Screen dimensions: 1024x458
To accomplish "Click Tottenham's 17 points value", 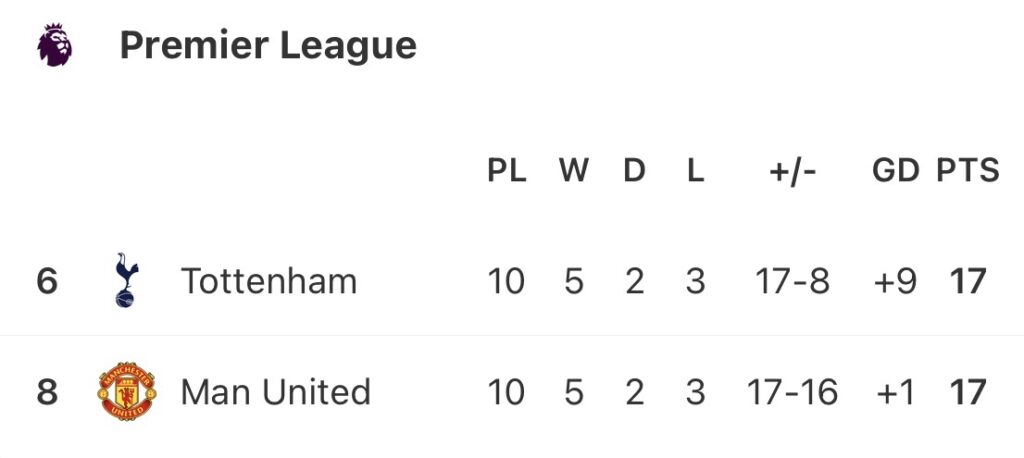I will coord(968,282).
